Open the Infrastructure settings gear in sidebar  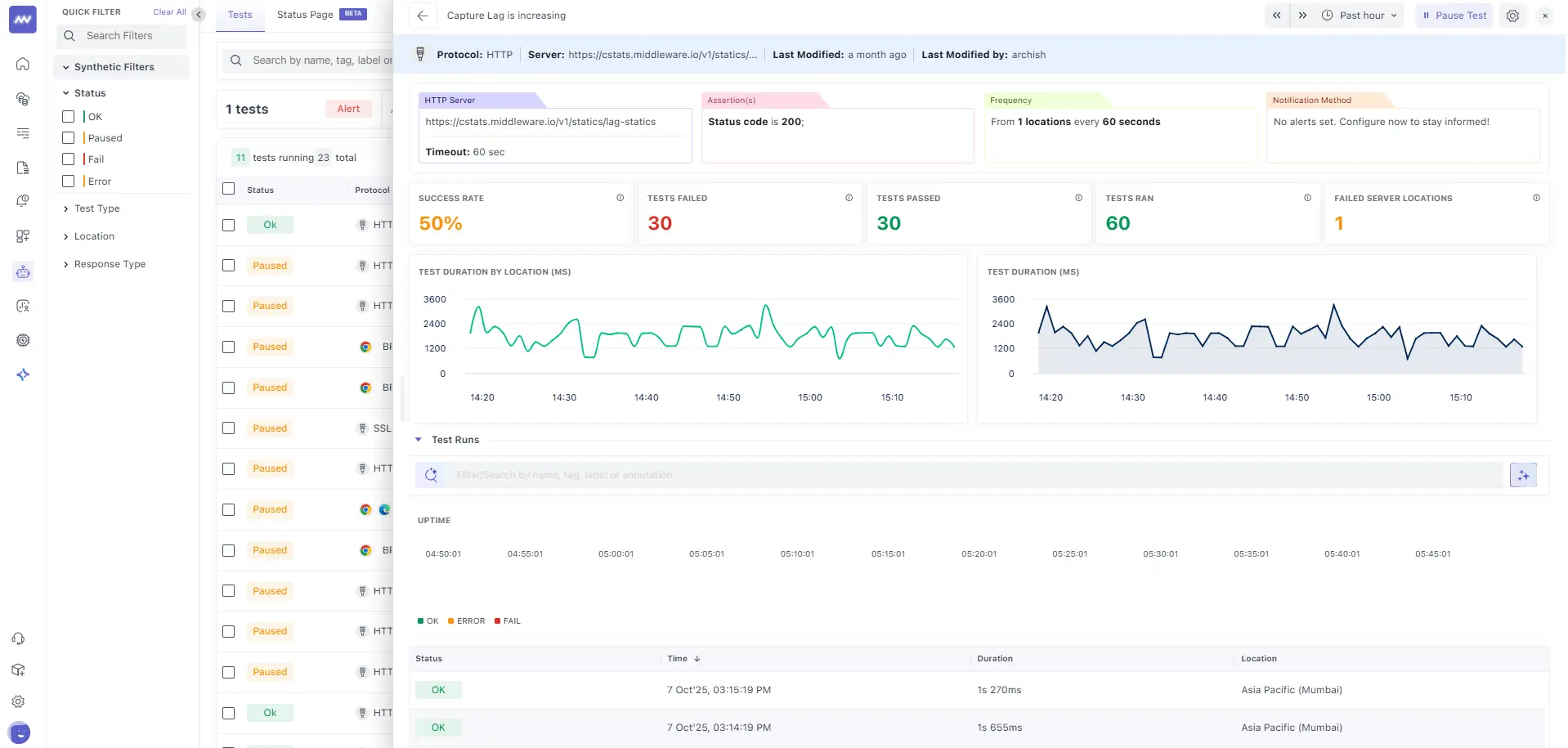23,340
